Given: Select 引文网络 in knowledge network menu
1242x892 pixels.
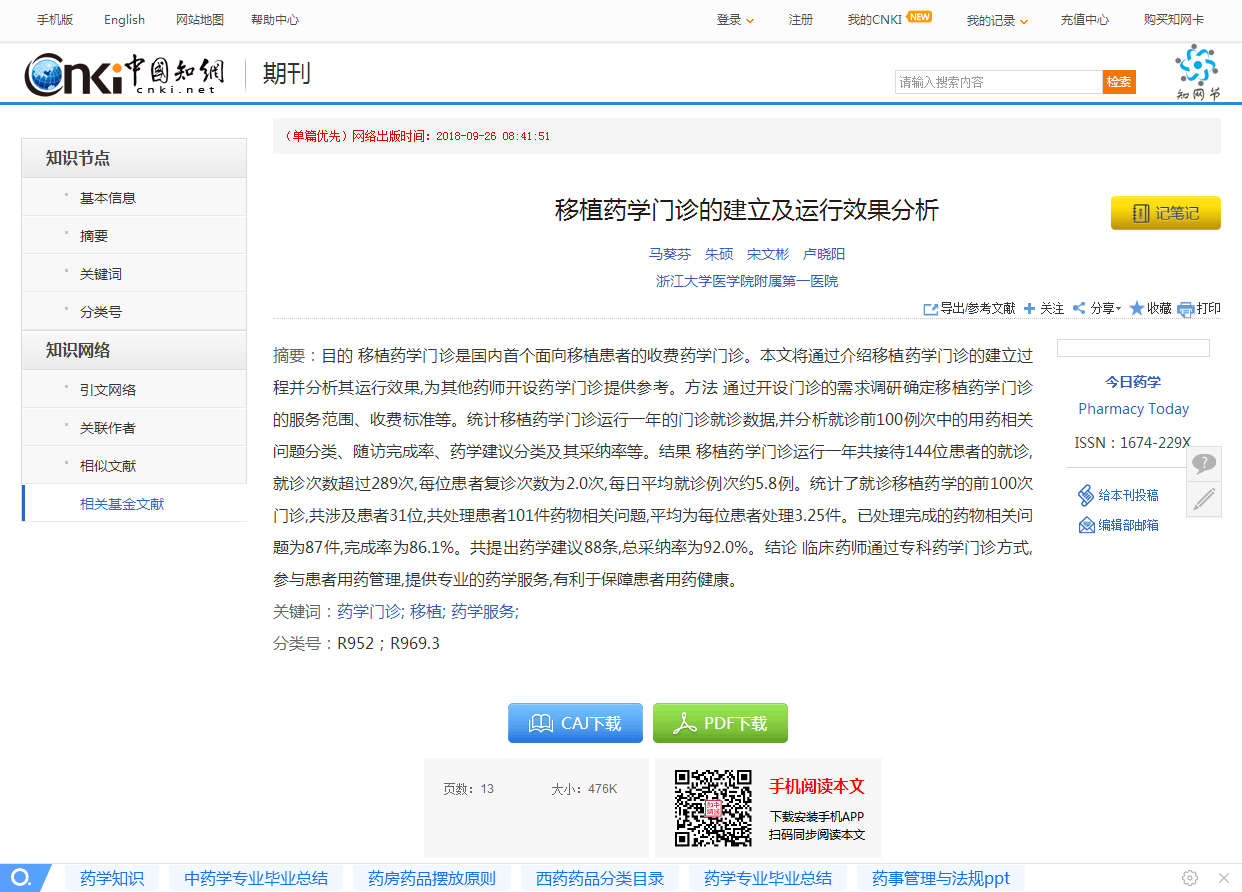Looking at the screenshot, I should pyautogui.click(x=108, y=390).
